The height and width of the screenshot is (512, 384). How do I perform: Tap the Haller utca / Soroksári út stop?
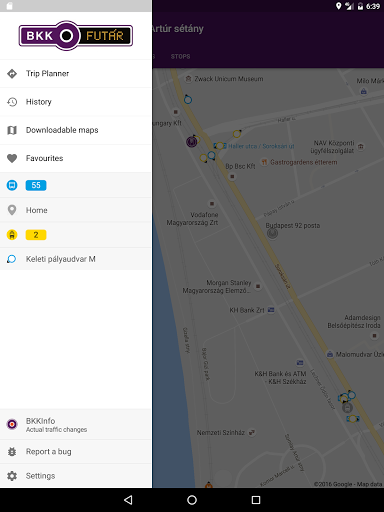tap(261, 146)
